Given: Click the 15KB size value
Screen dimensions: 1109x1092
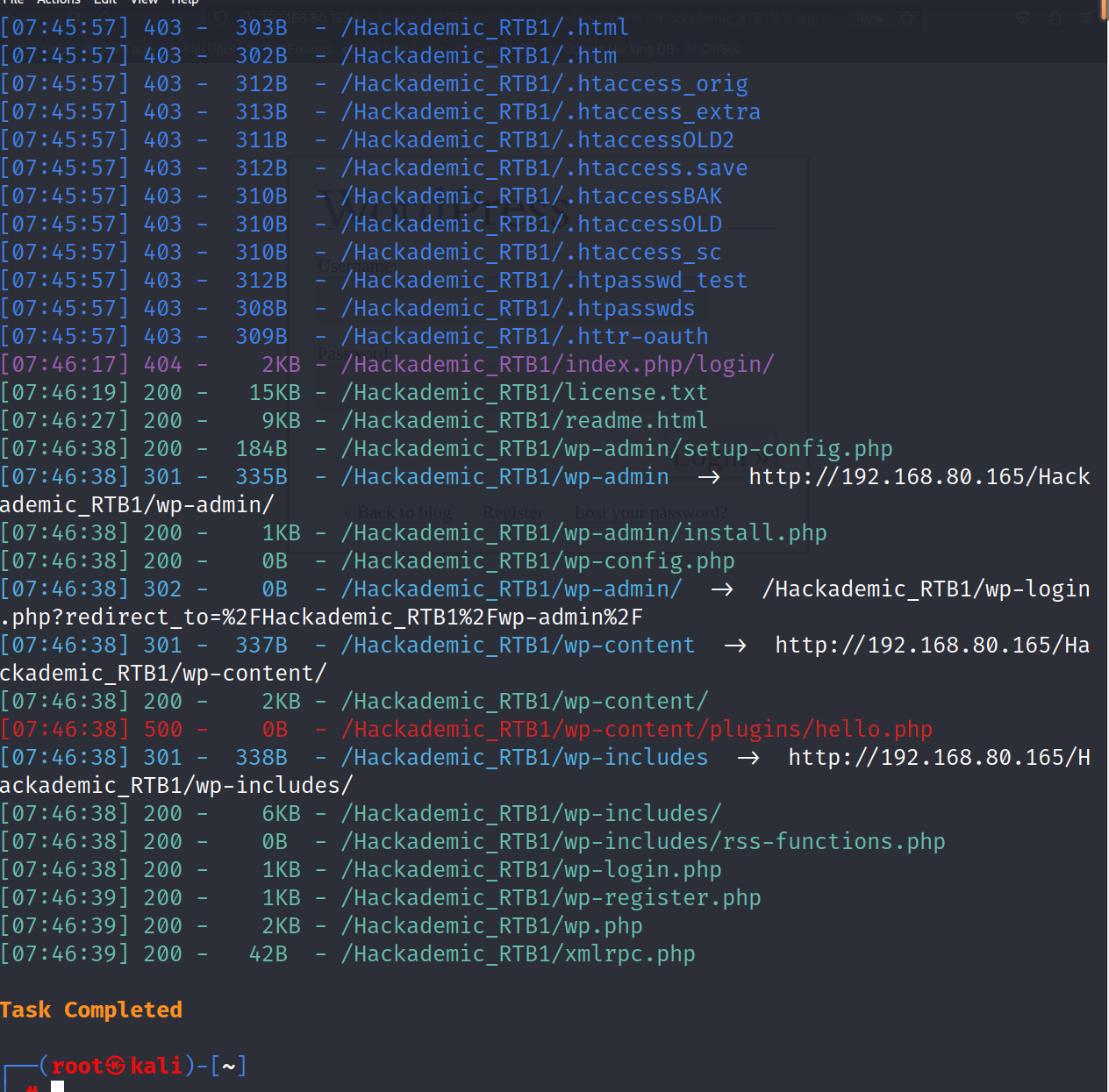Looking at the screenshot, I should coord(275,392).
